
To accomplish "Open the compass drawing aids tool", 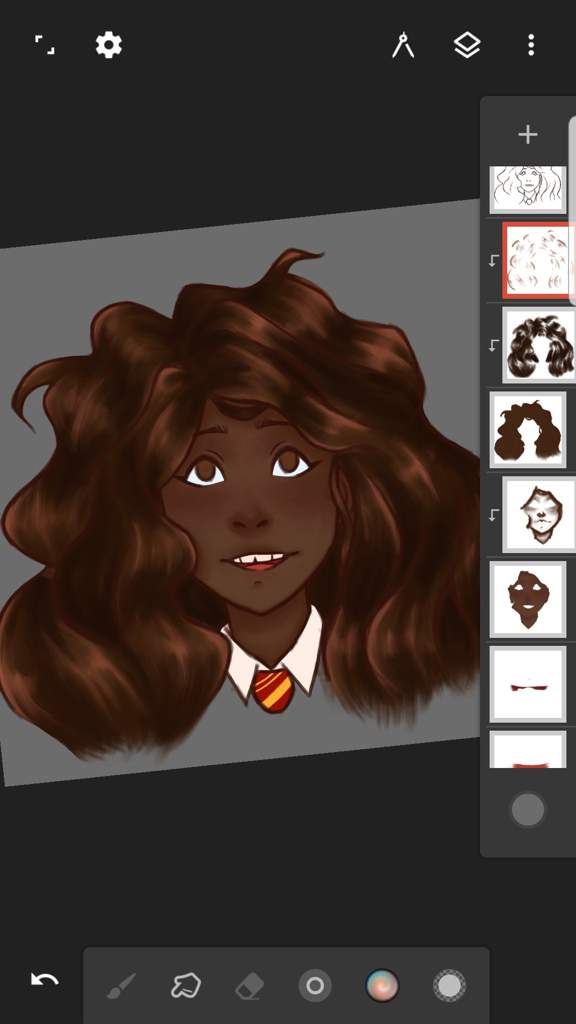I will point(403,45).
